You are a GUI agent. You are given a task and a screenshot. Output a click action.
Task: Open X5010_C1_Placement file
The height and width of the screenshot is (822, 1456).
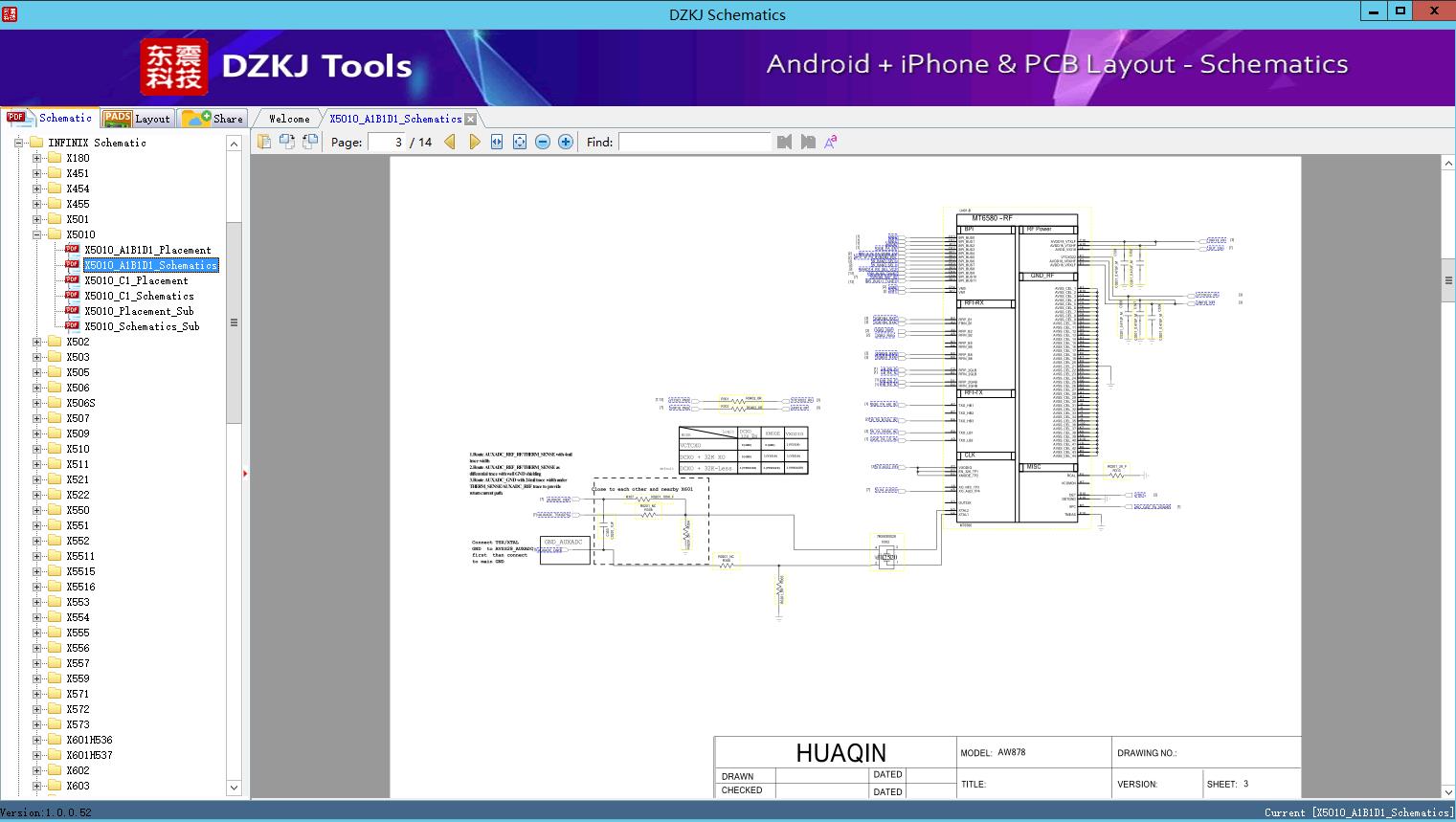coord(136,280)
